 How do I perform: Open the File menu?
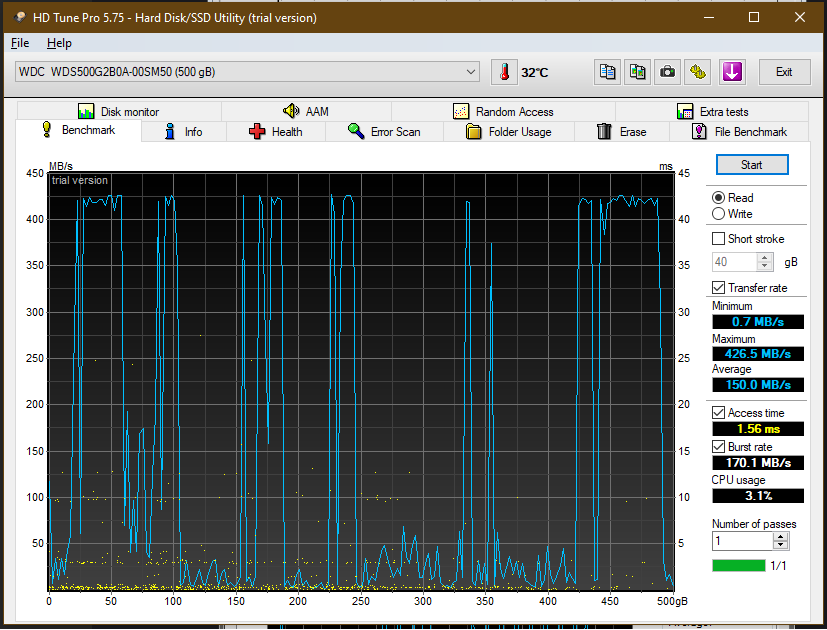20,43
